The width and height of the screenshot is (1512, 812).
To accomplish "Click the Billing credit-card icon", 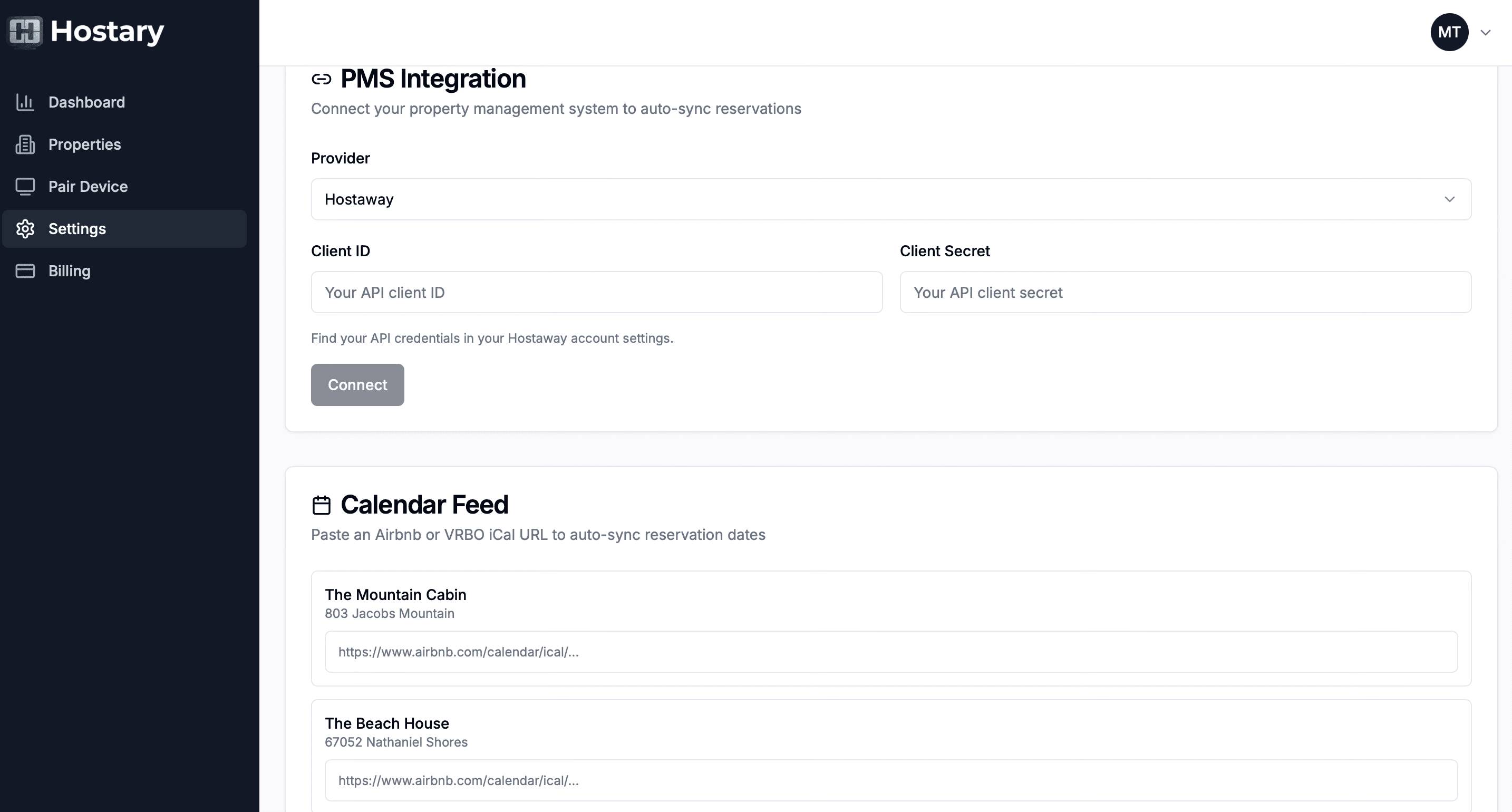I will (x=26, y=270).
